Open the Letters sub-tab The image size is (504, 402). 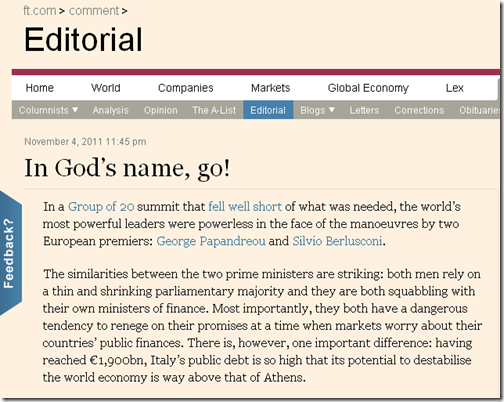click(364, 110)
